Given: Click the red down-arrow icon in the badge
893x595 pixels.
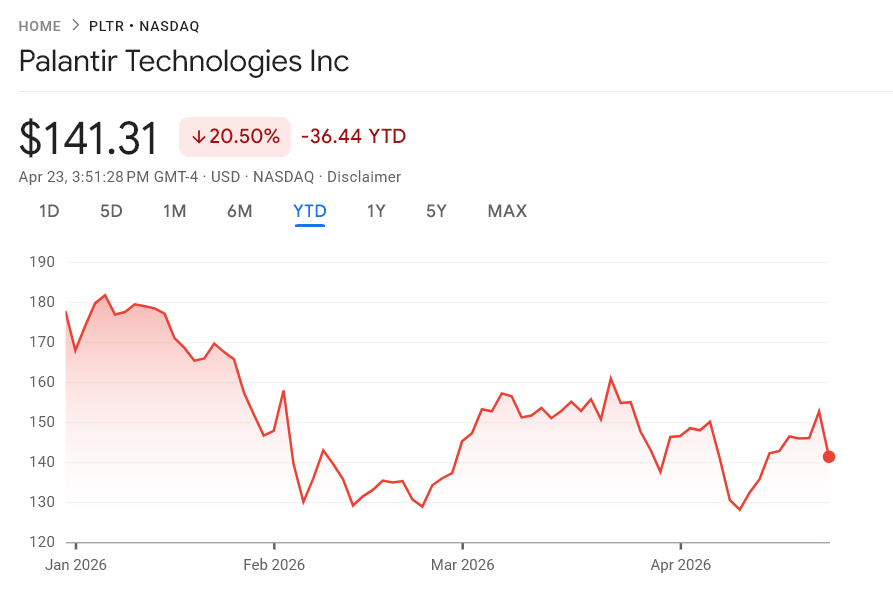Looking at the screenshot, I should (x=201, y=136).
